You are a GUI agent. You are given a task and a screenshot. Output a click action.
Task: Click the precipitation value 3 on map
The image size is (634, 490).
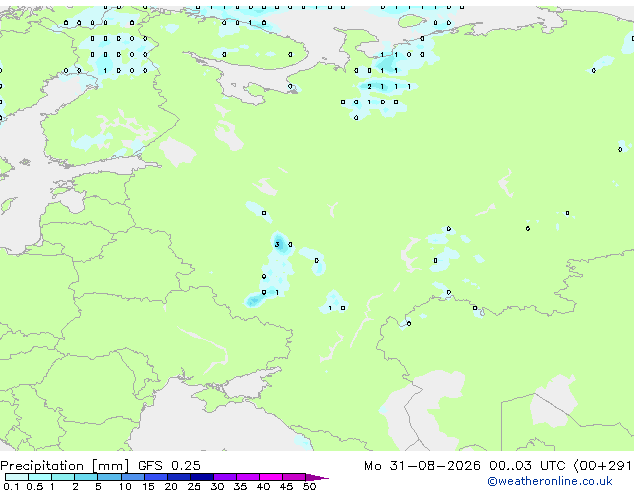[x=277, y=244]
